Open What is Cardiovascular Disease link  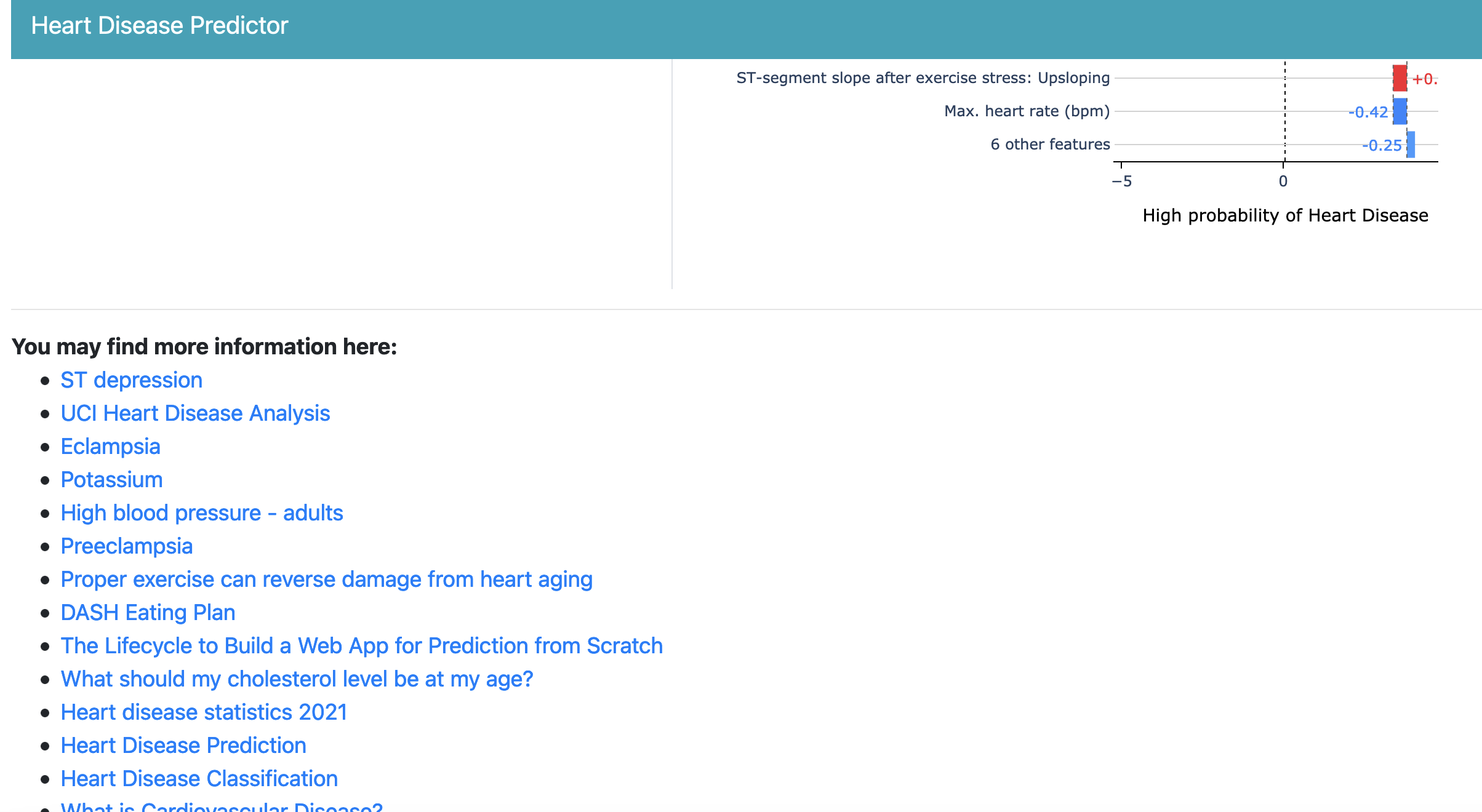pos(222,806)
